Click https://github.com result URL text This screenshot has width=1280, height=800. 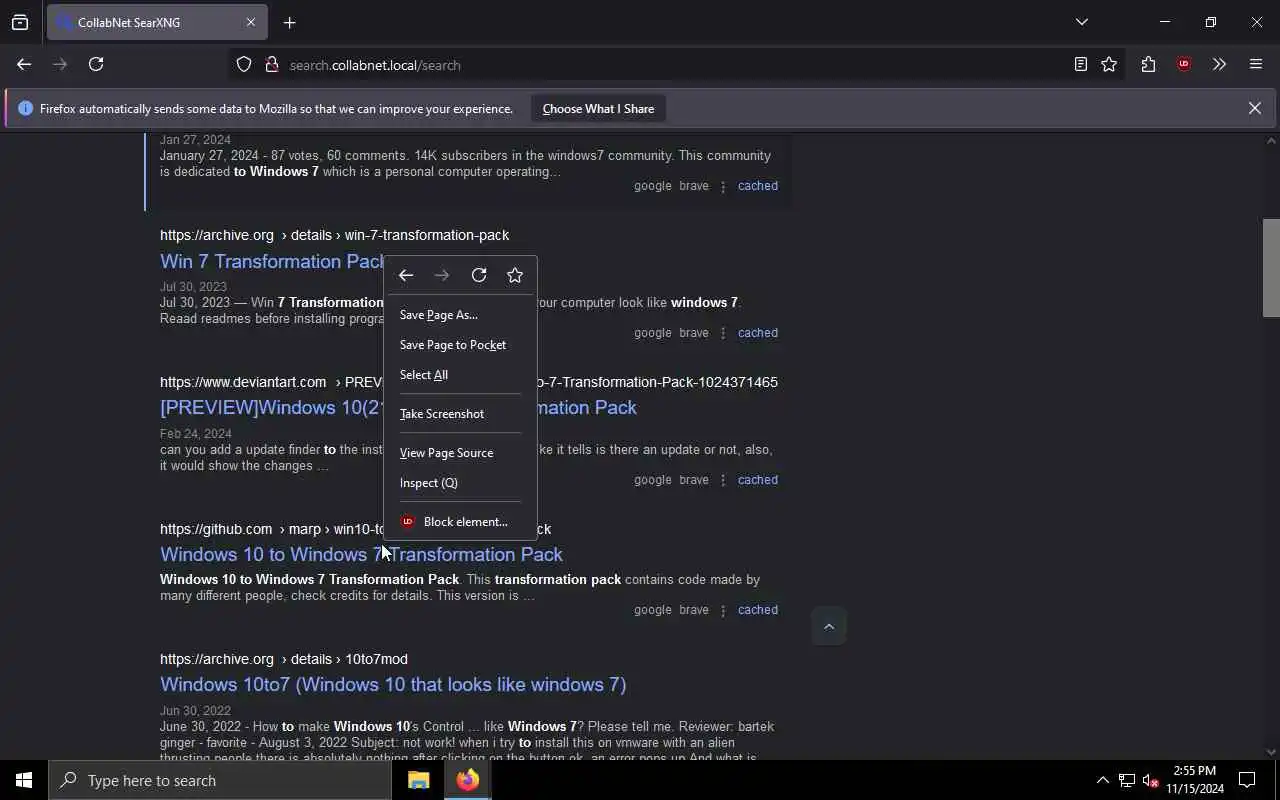click(x=216, y=529)
